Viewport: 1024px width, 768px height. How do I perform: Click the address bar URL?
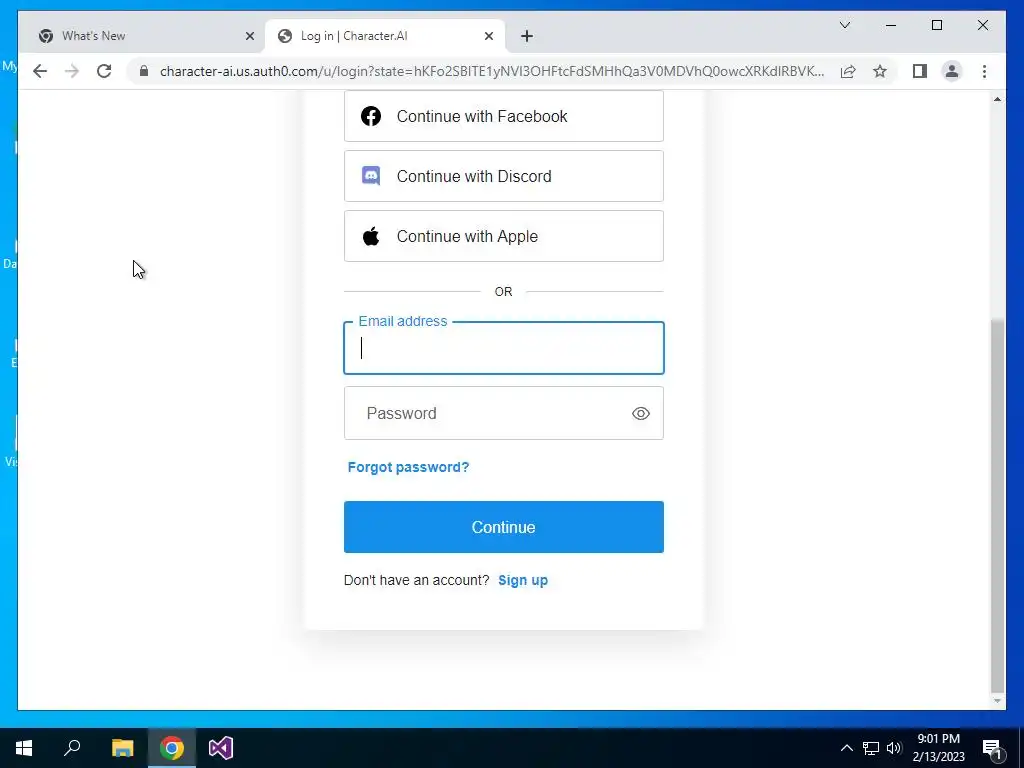click(492, 71)
